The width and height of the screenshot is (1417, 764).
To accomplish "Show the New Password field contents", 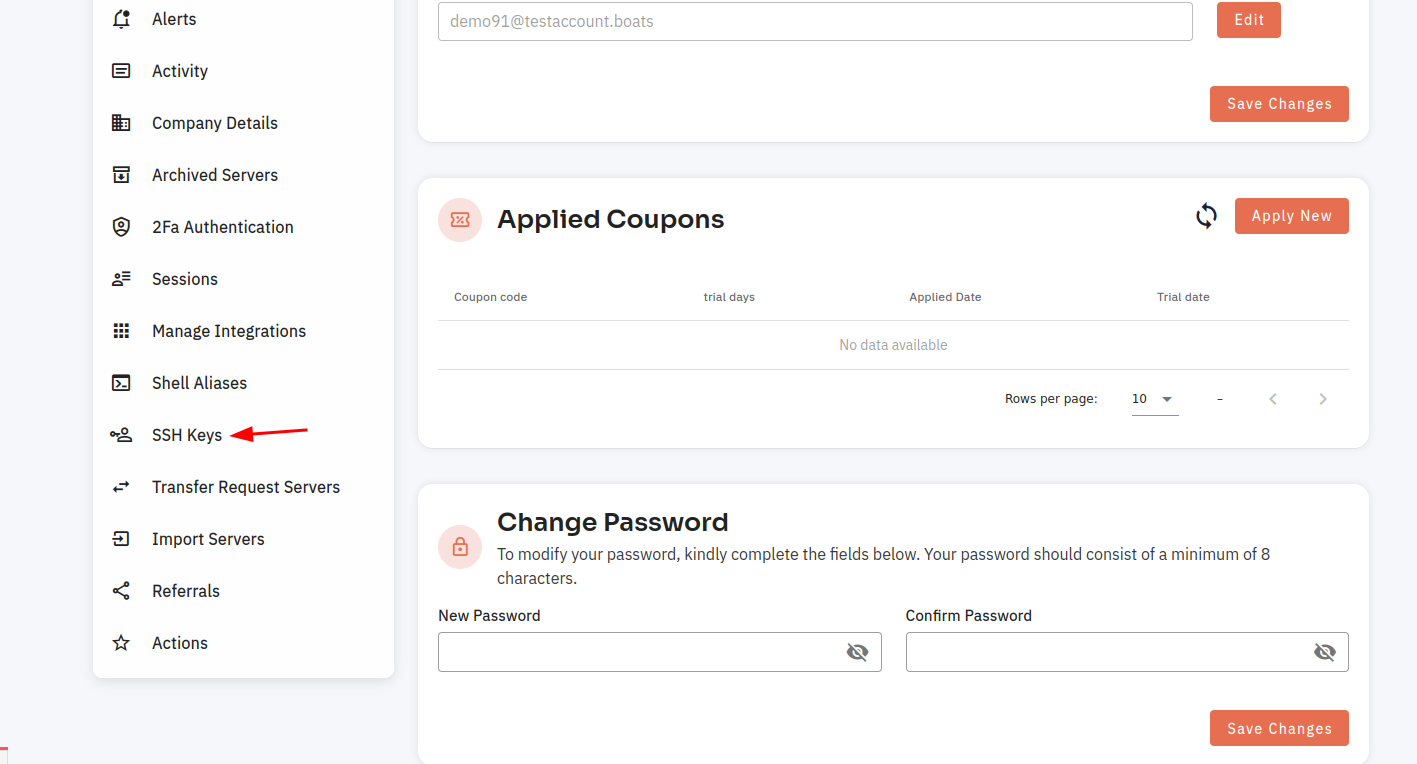I will [x=857, y=652].
